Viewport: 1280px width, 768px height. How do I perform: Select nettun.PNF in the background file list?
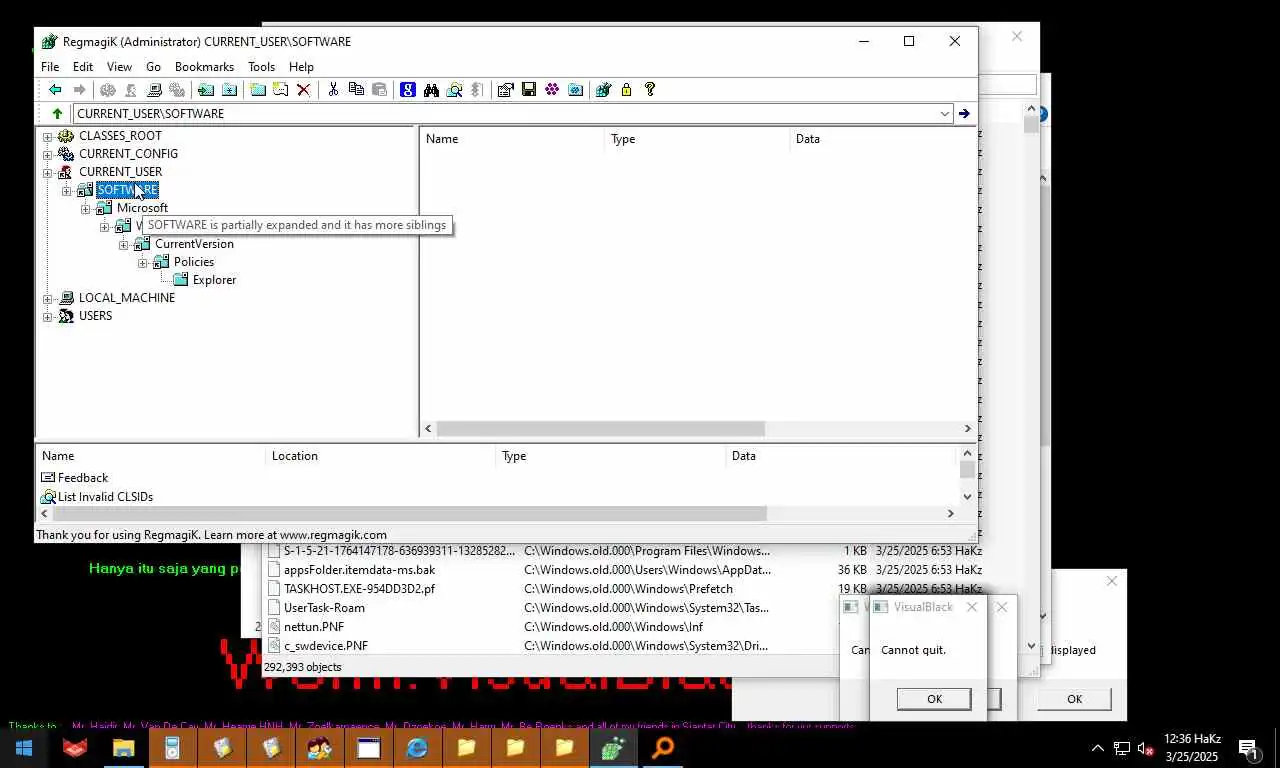click(x=313, y=627)
